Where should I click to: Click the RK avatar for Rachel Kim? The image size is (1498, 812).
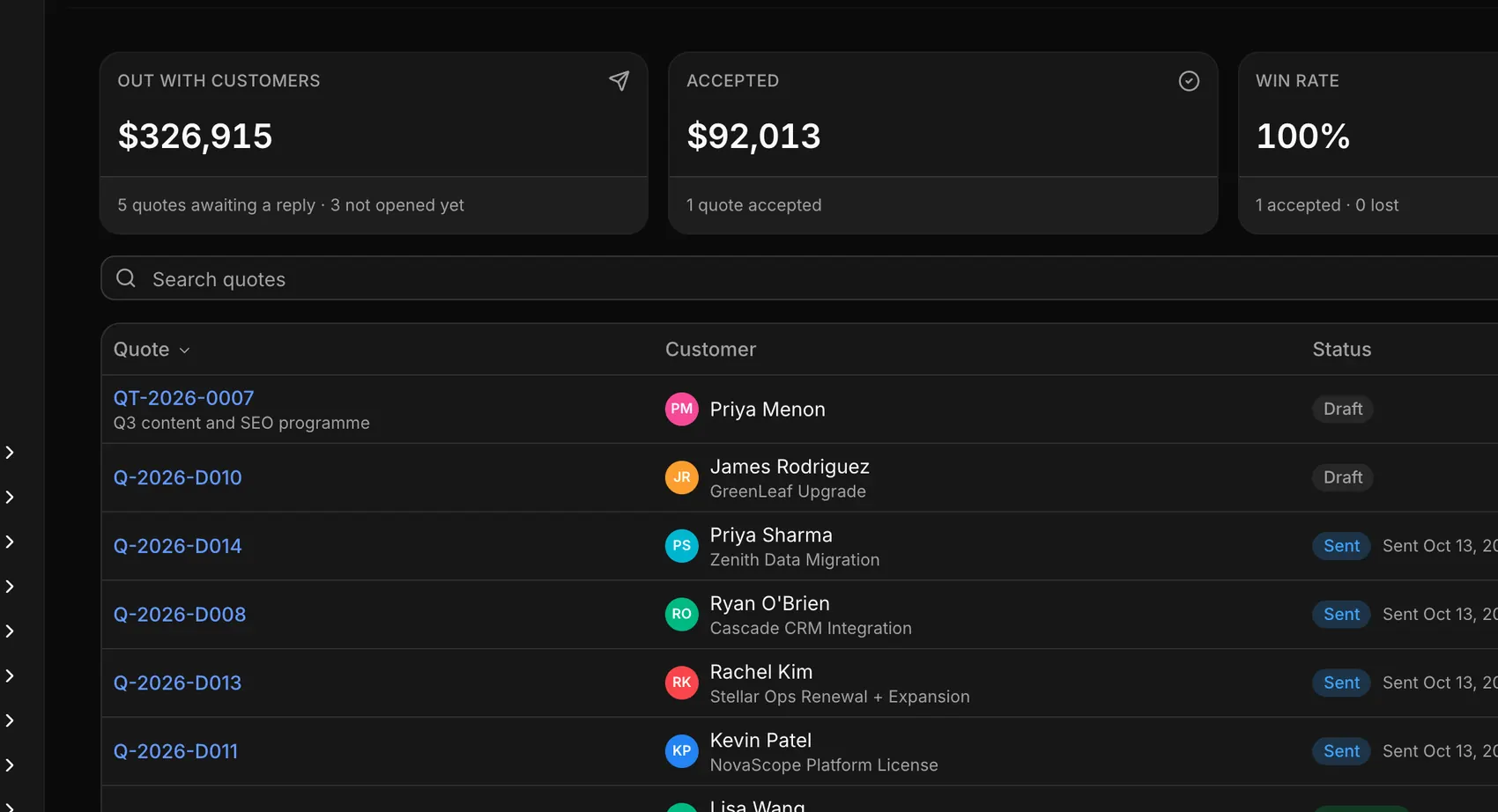click(681, 683)
